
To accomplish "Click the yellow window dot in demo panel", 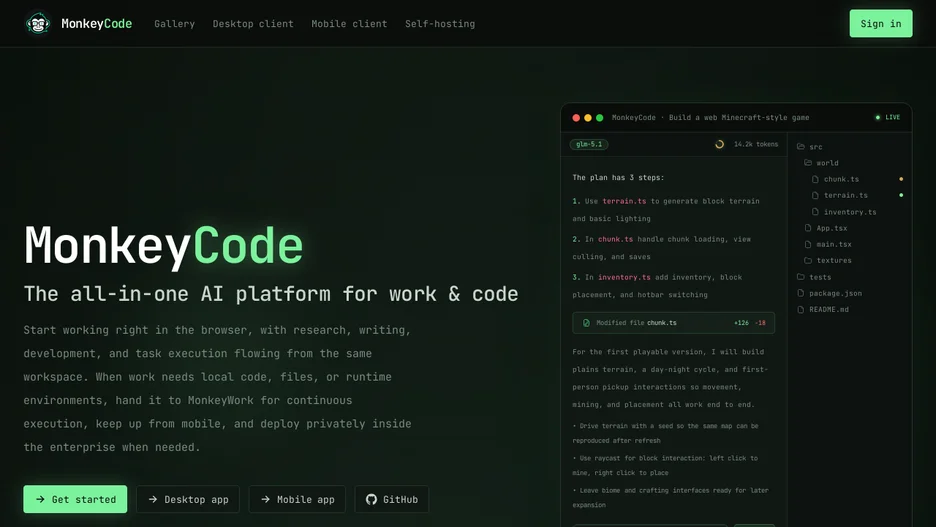I will 588,118.
